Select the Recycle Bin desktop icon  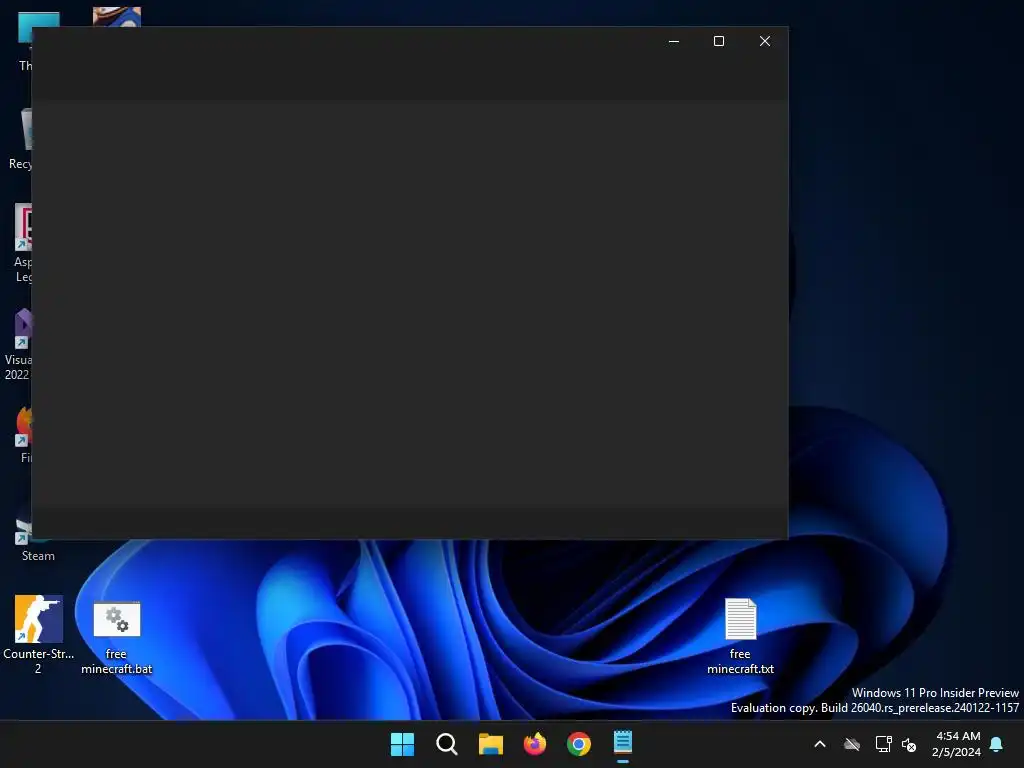[20, 139]
